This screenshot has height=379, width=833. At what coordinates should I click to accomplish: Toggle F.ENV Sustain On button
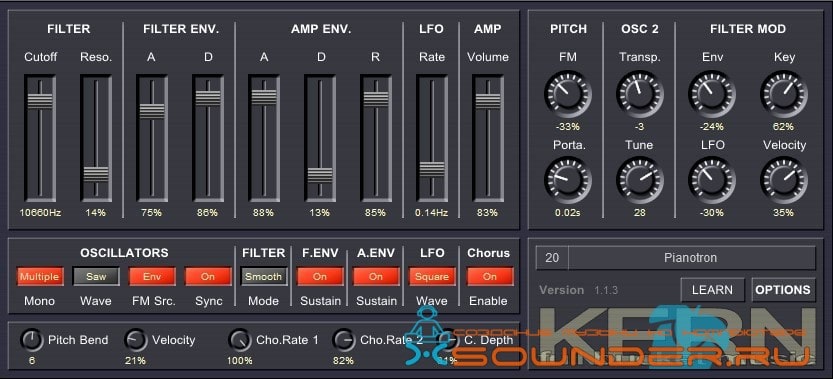click(320, 276)
